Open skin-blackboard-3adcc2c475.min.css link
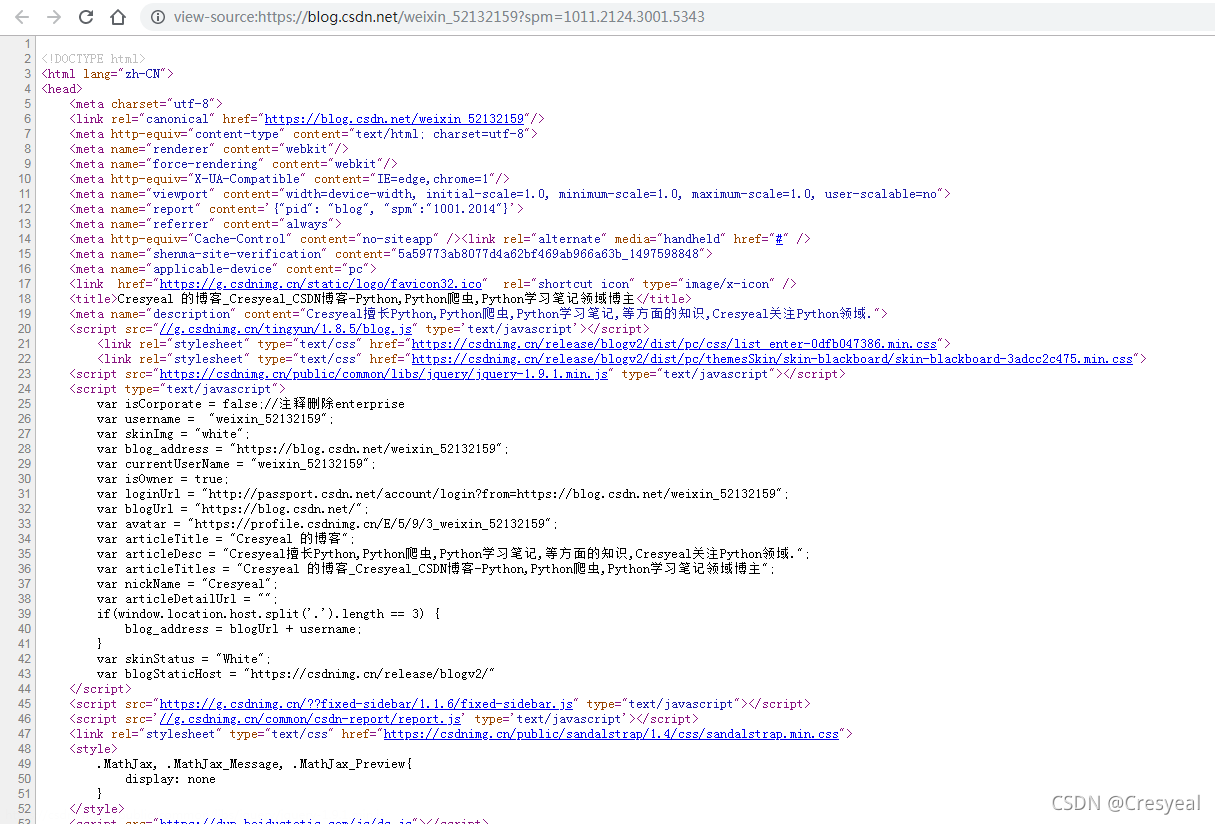Image resolution: width=1215 pixels, height=824 pixels. coord(772,359)
